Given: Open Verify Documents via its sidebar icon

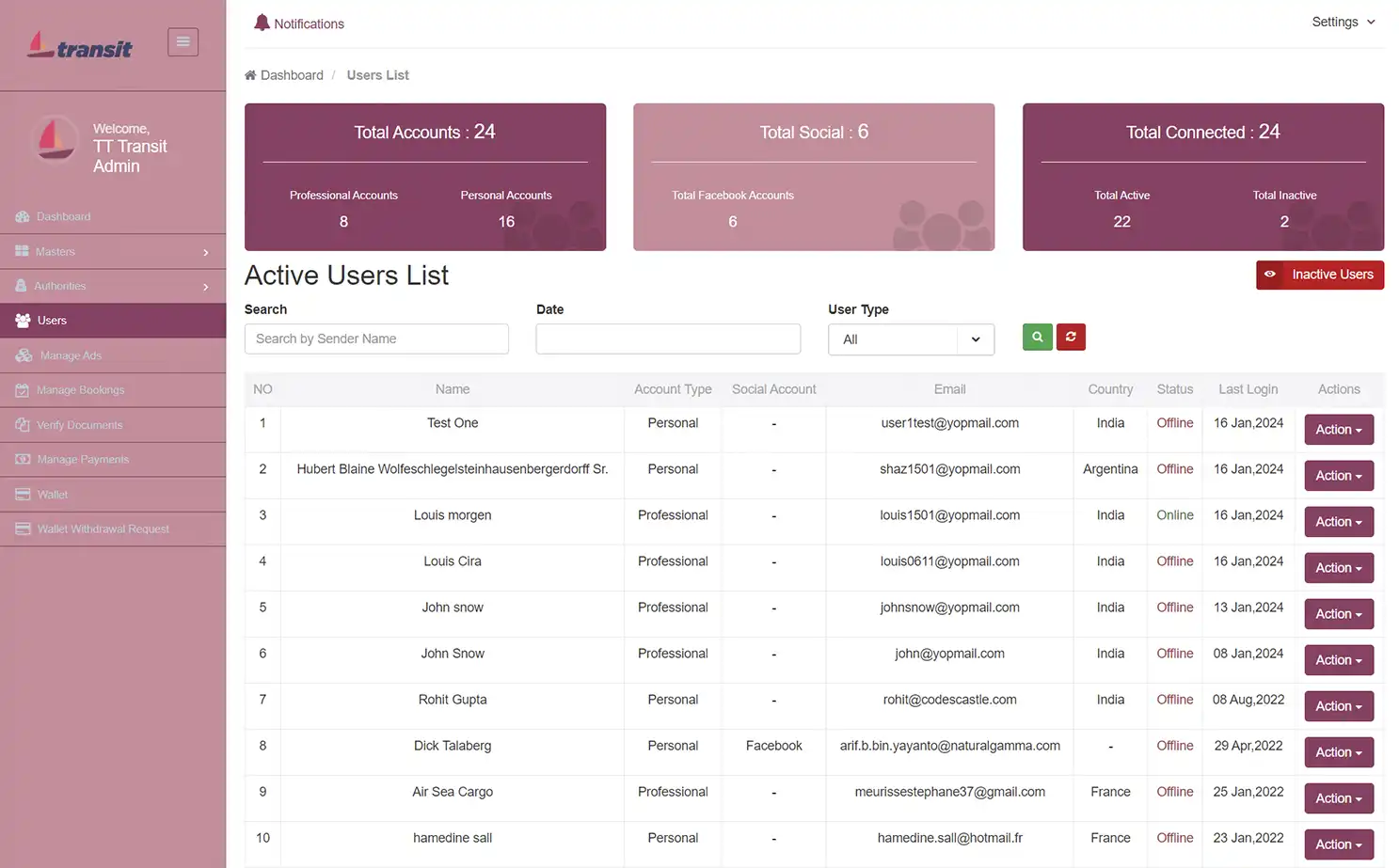Looking at the screenshot, I should tap(22, 424).
